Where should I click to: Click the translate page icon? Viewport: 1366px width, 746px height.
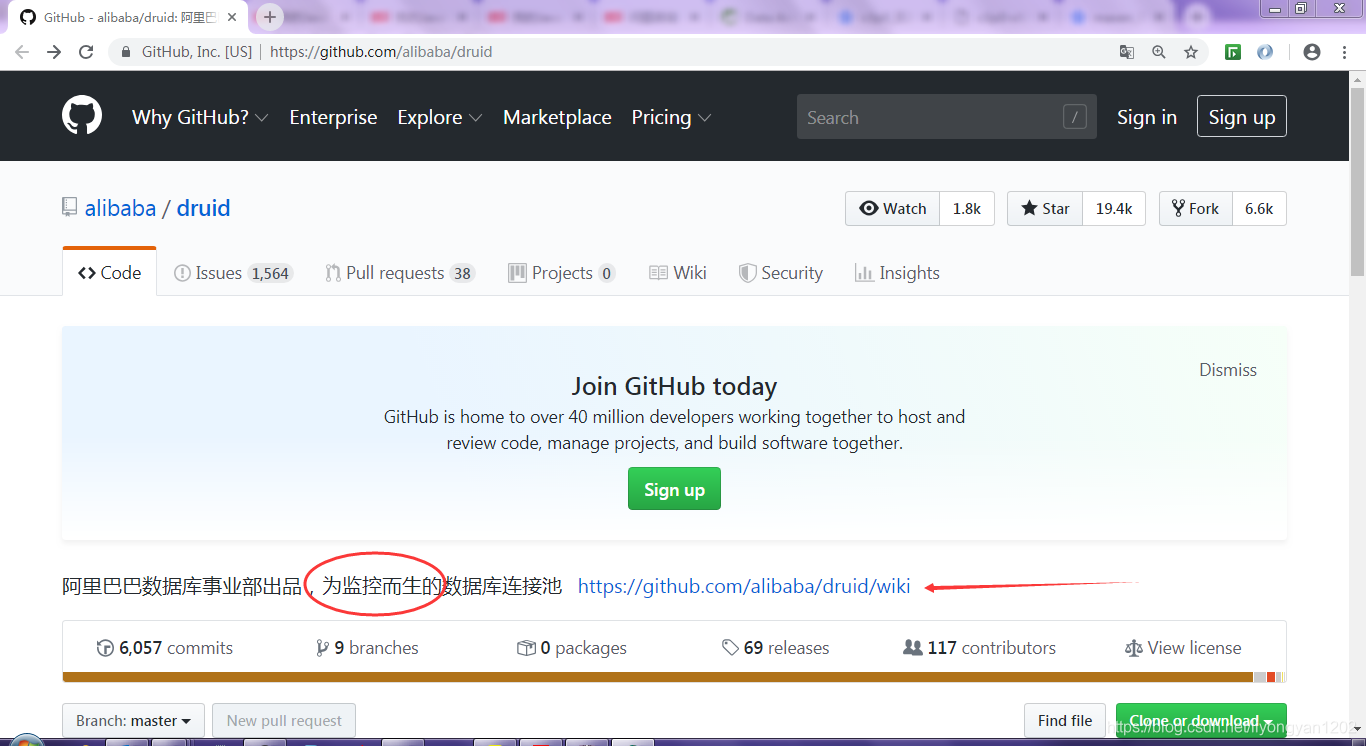coord(1127,52)
